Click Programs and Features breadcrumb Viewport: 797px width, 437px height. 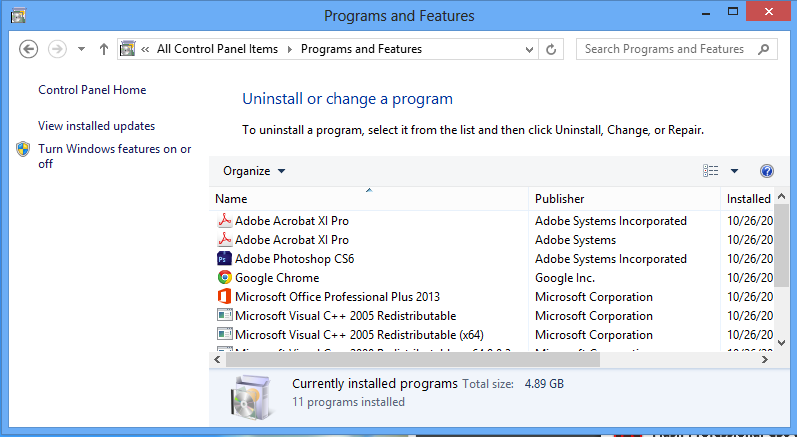point(361,49)
